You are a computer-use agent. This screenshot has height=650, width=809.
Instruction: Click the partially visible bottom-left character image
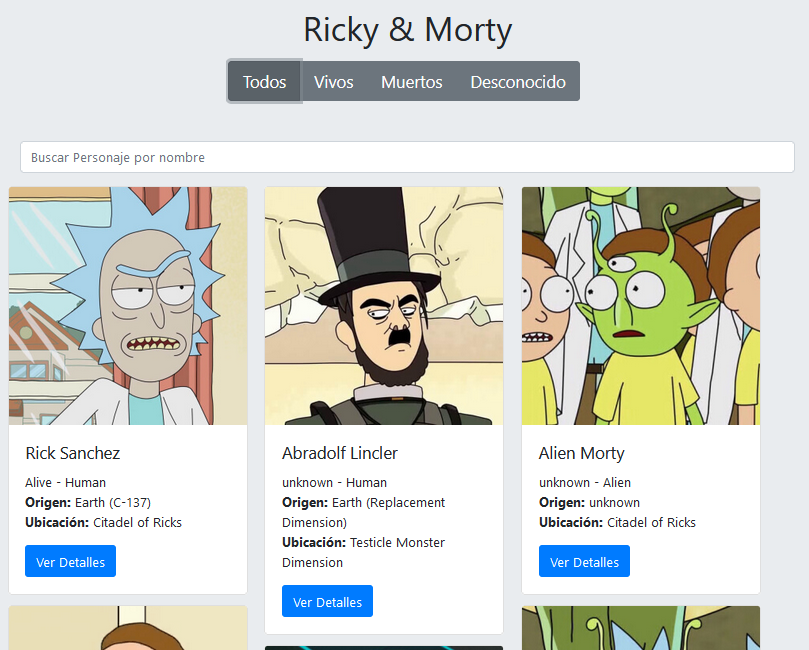(127, 628)
